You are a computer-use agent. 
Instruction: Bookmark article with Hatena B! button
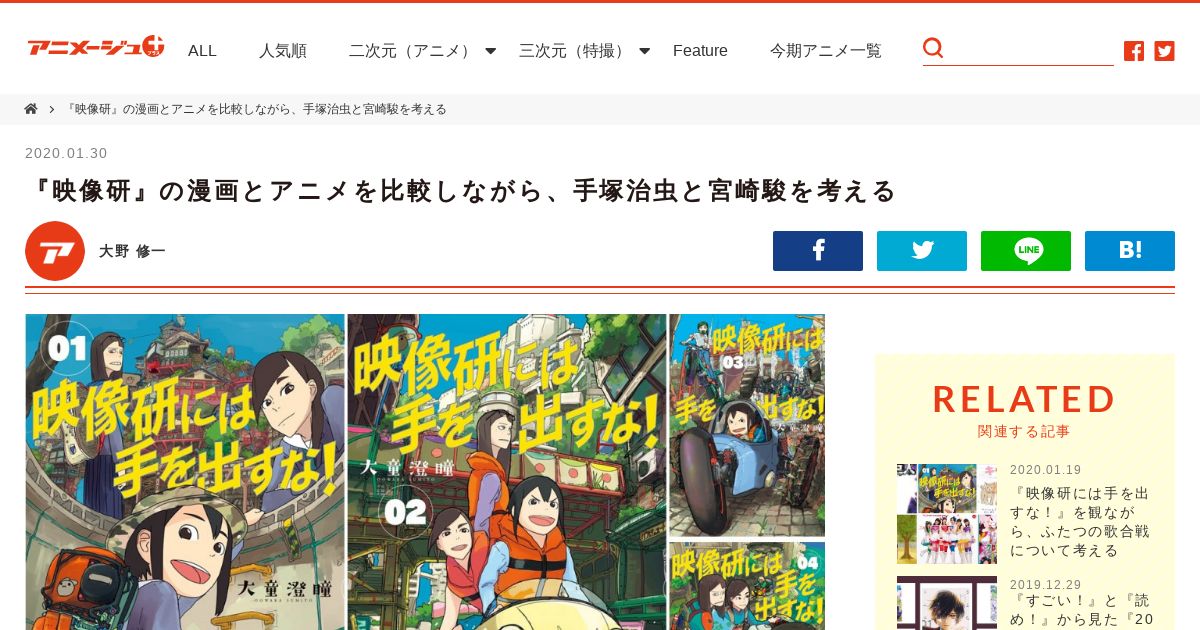[1130, 251]
